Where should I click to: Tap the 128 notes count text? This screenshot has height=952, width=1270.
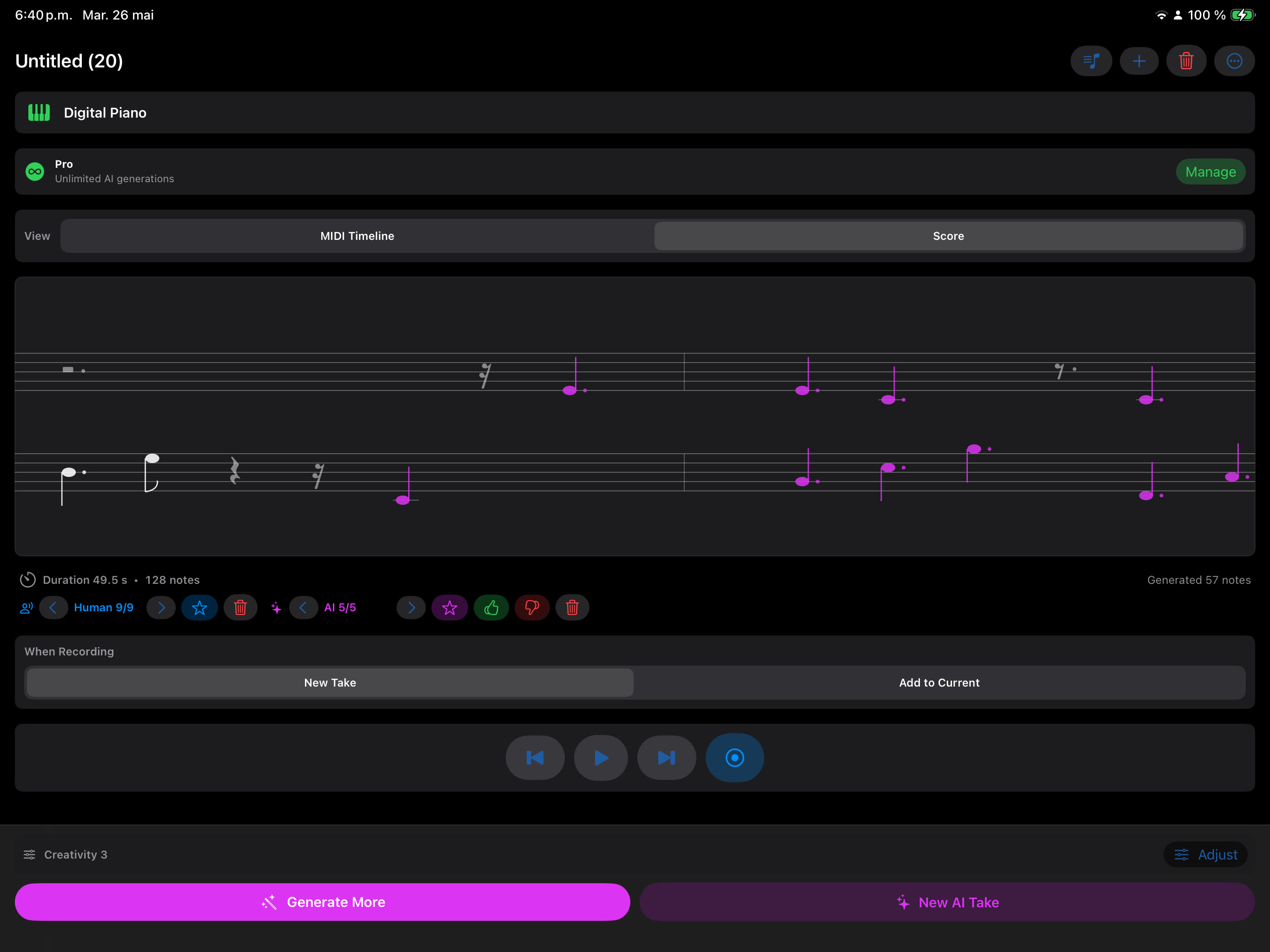(172, 580)
